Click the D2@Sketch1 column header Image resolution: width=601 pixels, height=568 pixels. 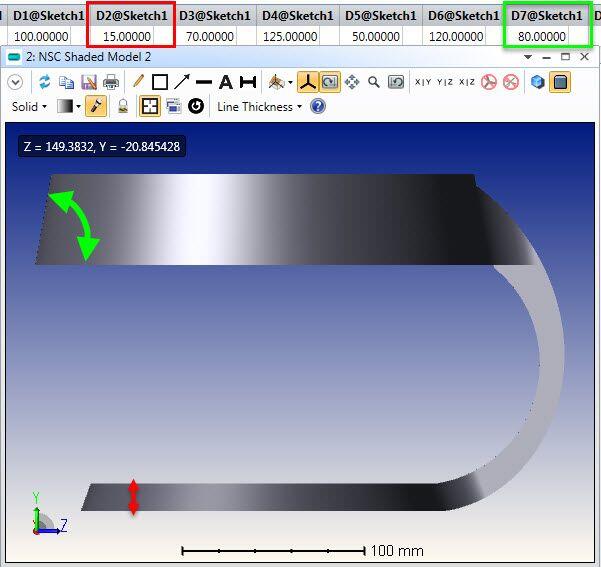pyautogui.click(x=131, y=16)
